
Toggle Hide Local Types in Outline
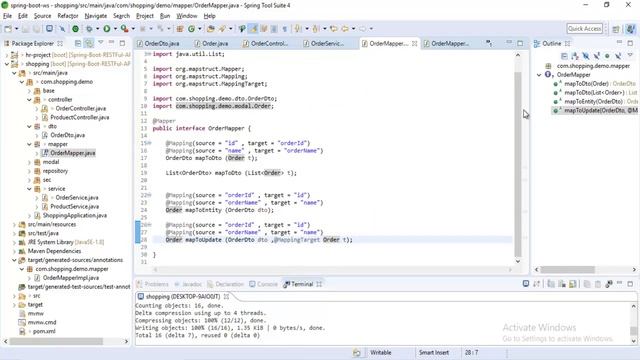[618, 56]
